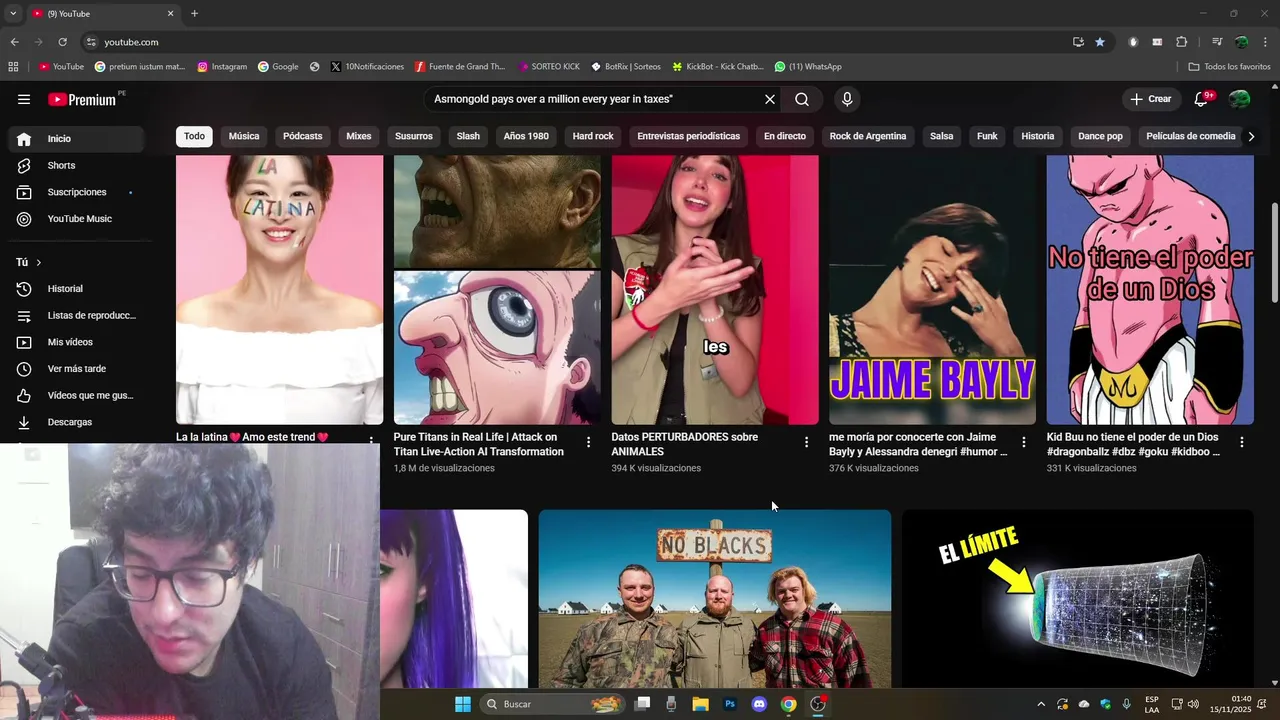Open Vídeos que me gustan
The image size is (1280, 720).
click(76, 395)
